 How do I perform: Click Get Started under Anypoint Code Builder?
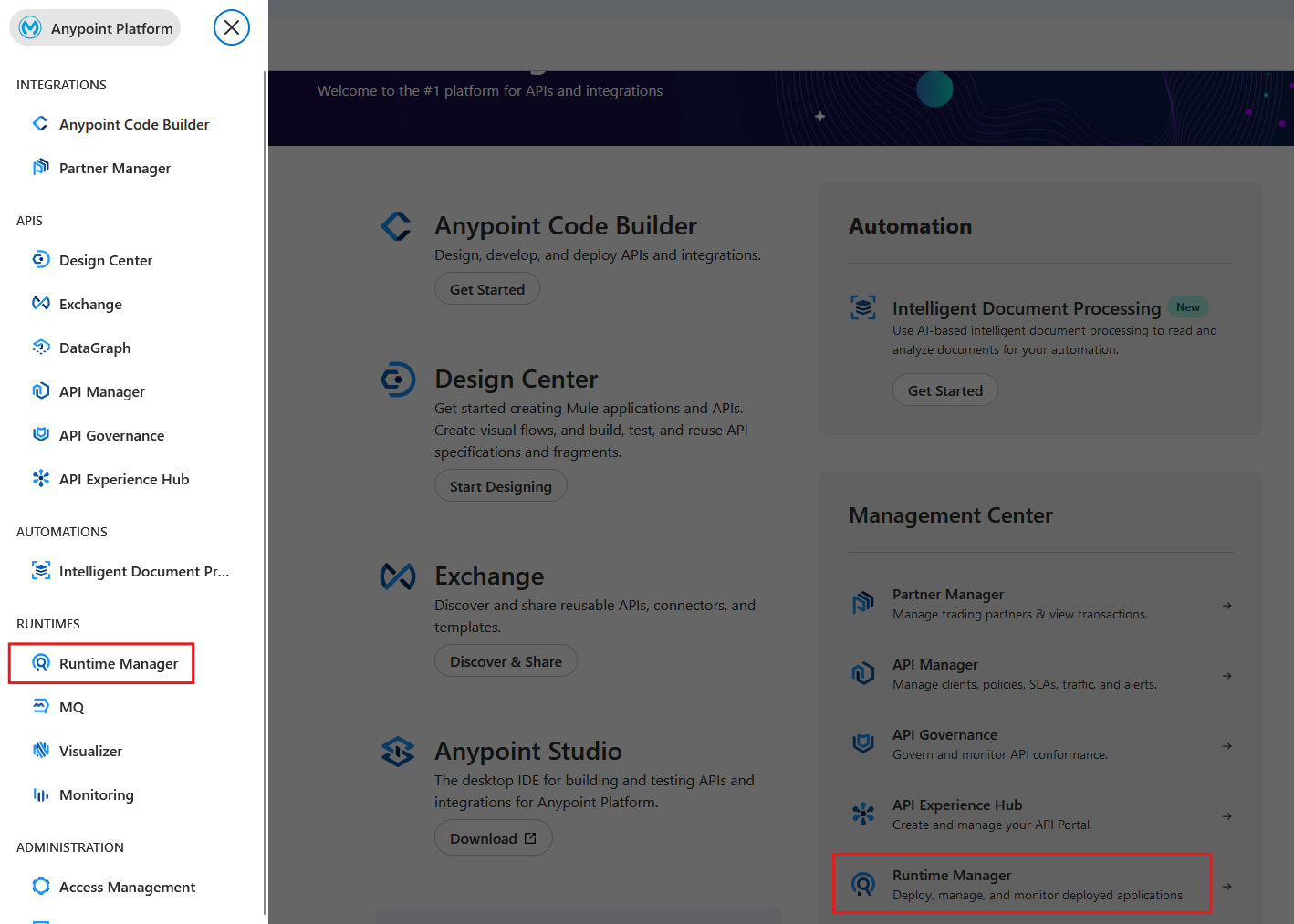click(x=486, y=289)
